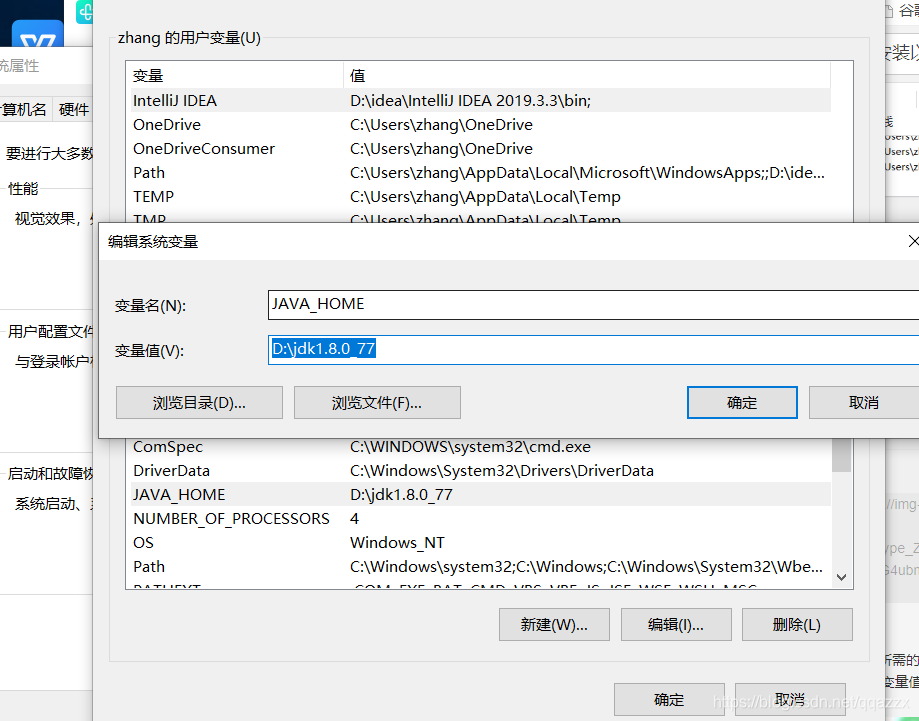Click the bottom 确定 button of environment variables window
The height and width of the screenshot is (721, 919).
click(x=669, y=699)
